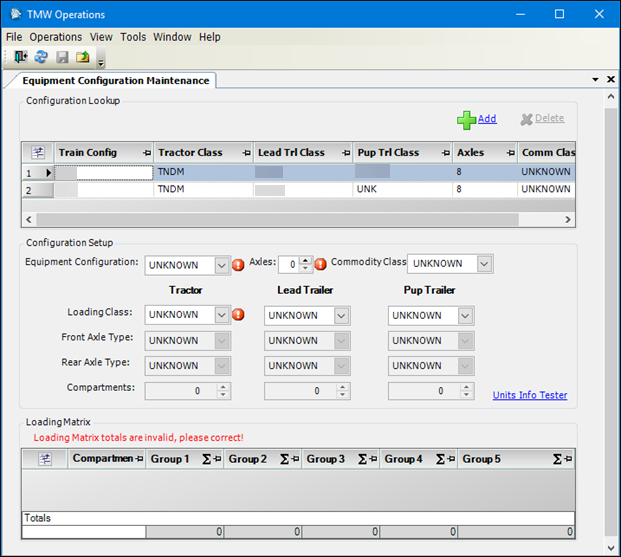Open the Lead Trailer Loading Class dropdown
The height and width of the screenshot is (557, 621).
click(341, 315)
